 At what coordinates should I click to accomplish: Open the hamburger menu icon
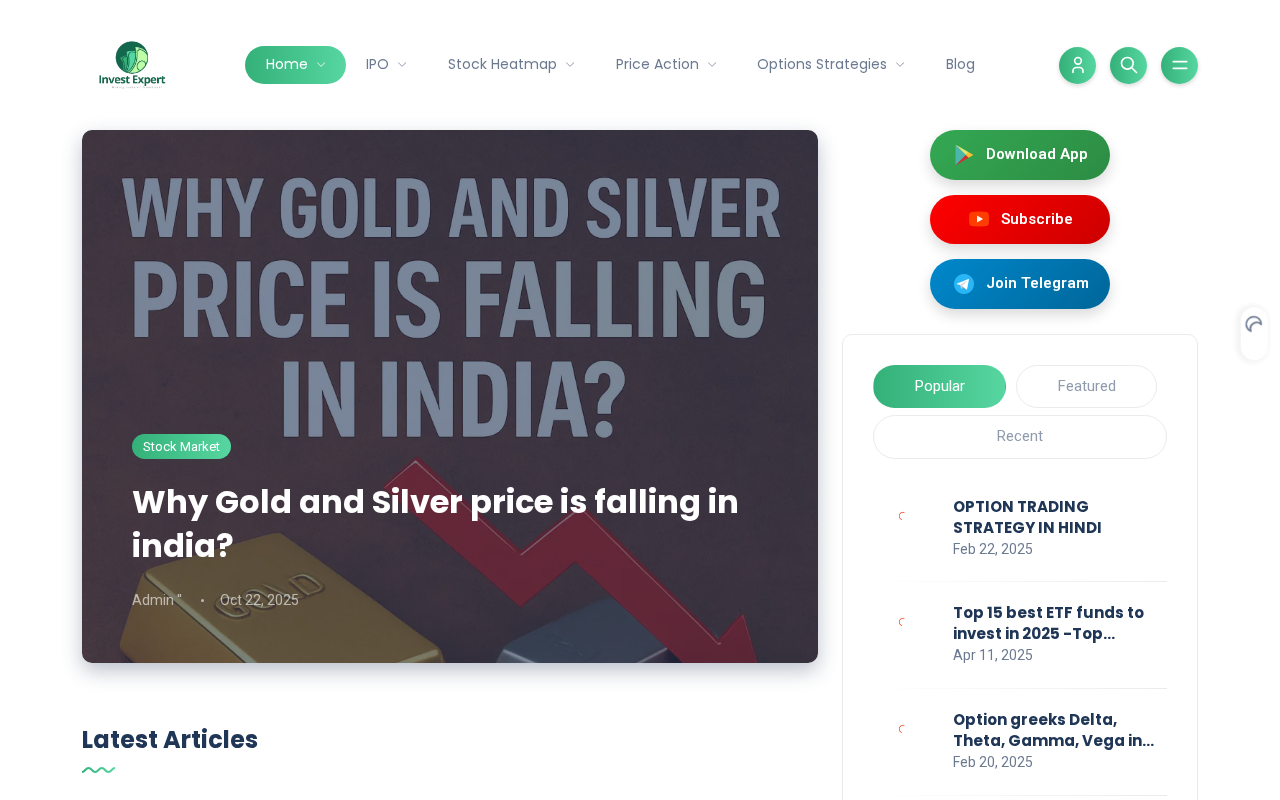pyautogui.click(x=1179, y=65)
